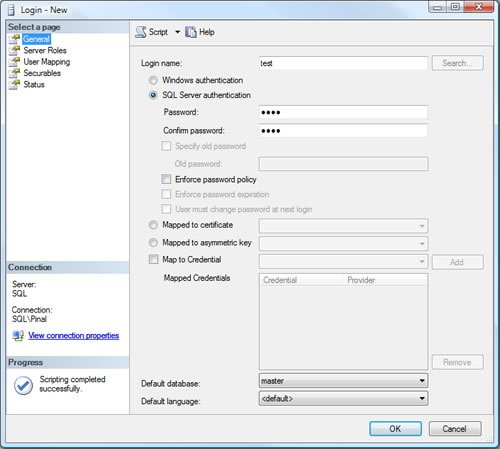Open the Map to Credential dropdown
Viewport: 500px width, 449px height.
(343, 261)
